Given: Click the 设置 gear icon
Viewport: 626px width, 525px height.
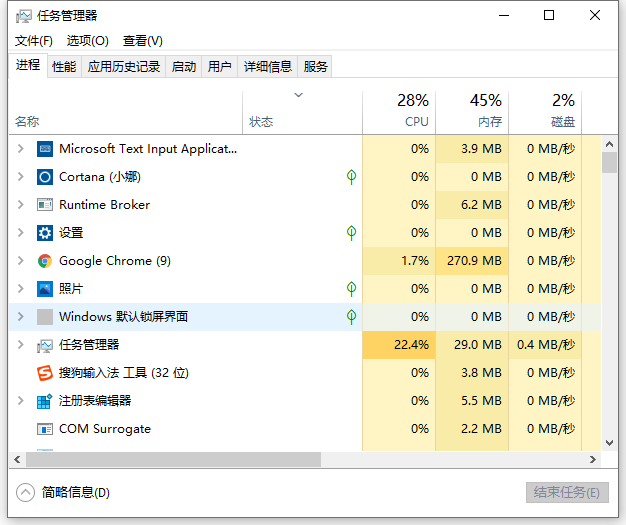Looking at the screenshot, I should (x=45, y=233).
